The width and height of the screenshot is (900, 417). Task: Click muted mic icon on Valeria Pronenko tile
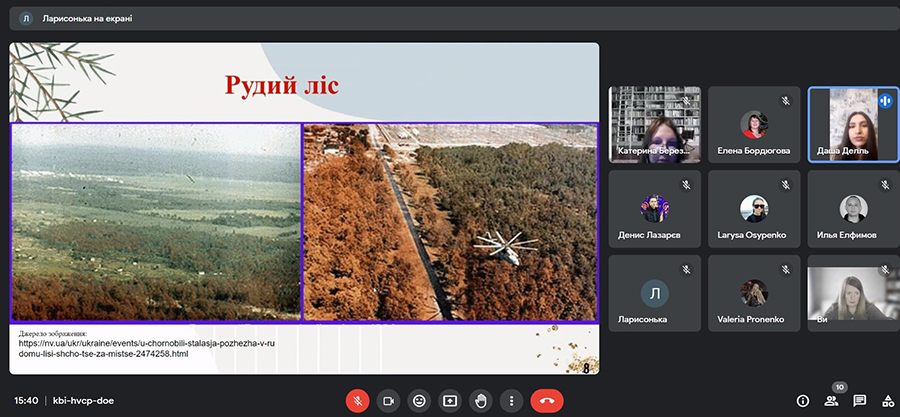(x=786, y=270)
